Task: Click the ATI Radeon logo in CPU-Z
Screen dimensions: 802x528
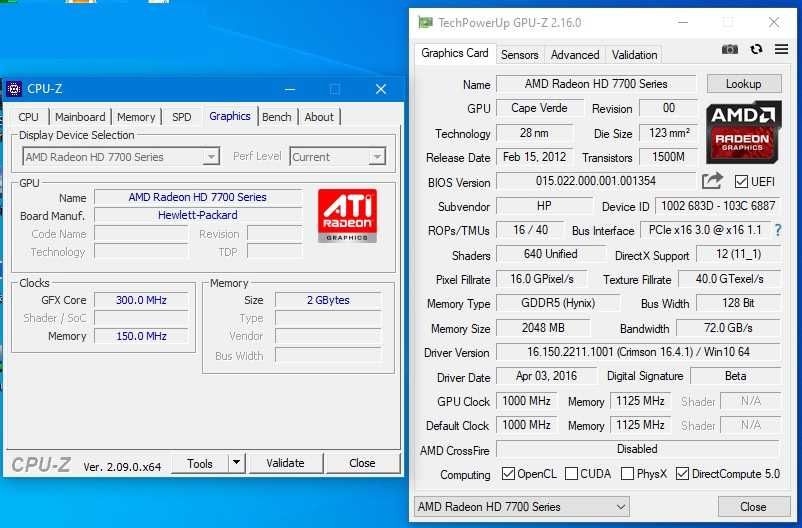Action: [x=347, y=215]
